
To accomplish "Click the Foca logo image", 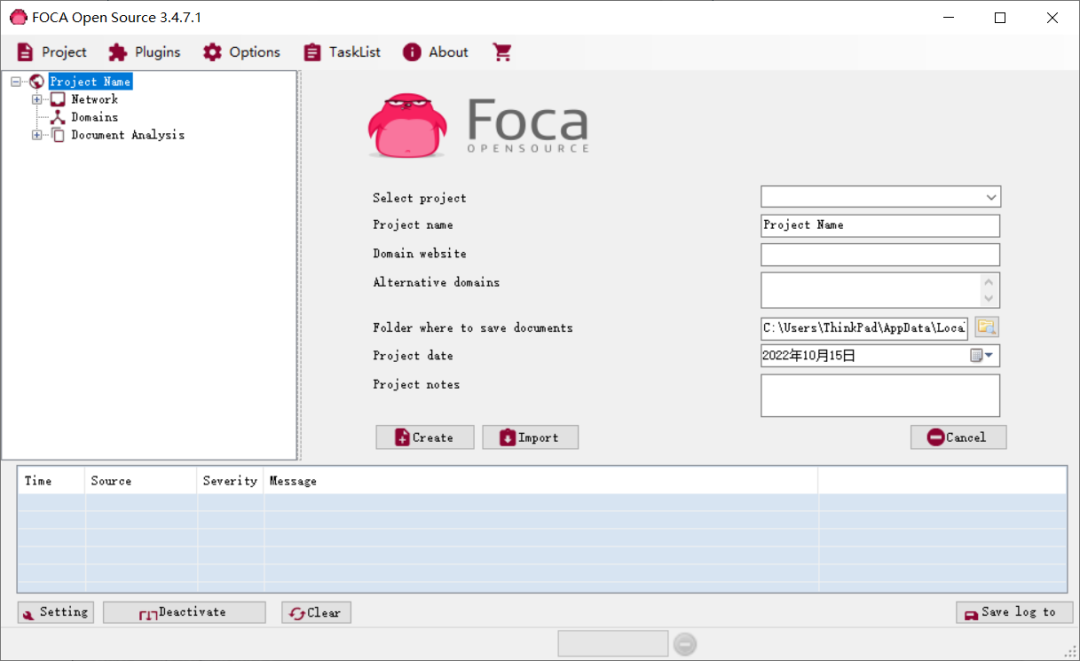I will tap(478, 126).
